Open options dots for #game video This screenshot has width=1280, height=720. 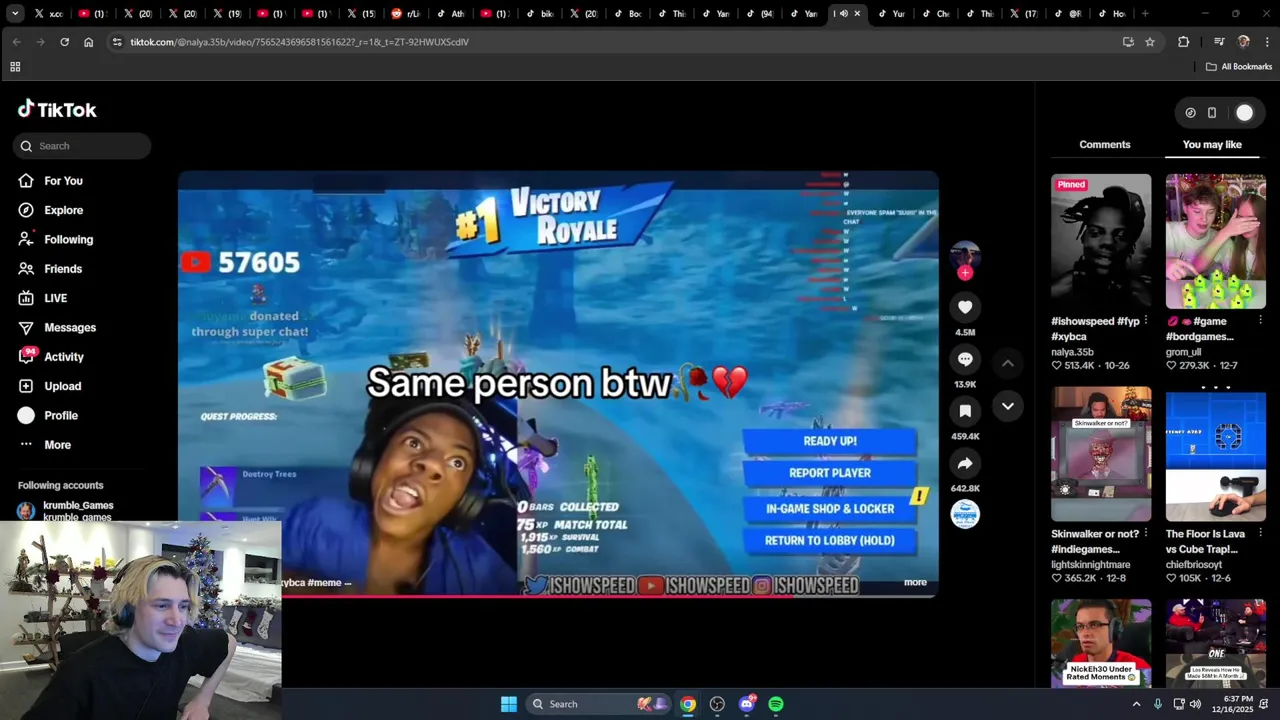(x=1260, y=321)
